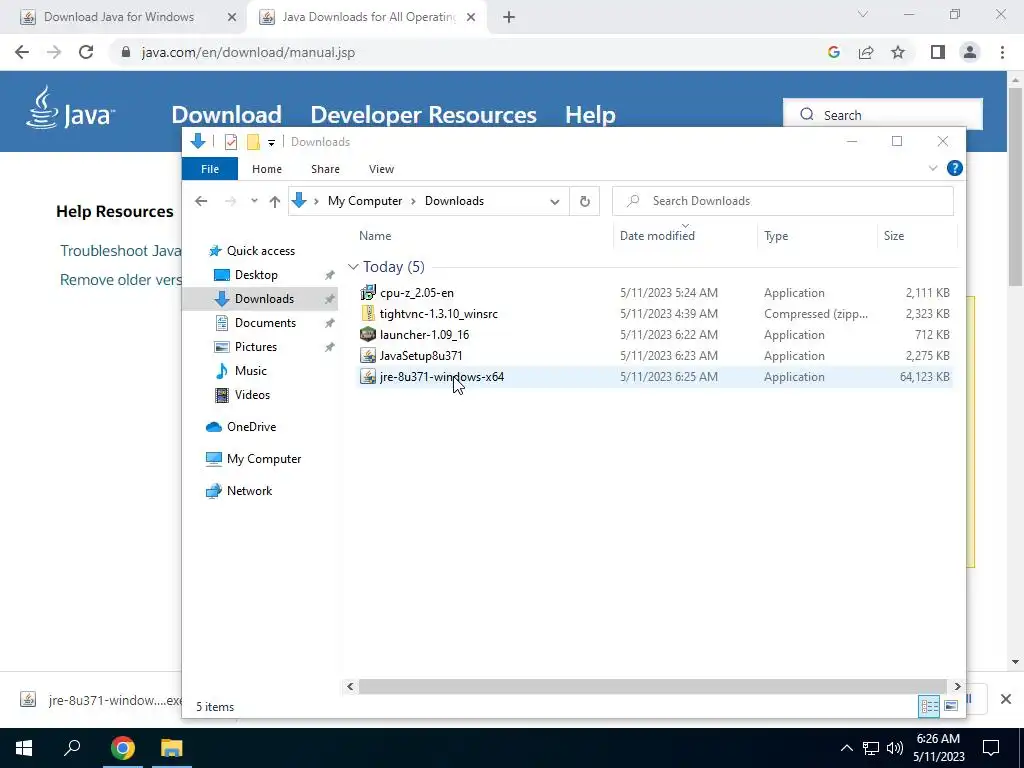Click the share page icon in Chrome
Viewport: 1024px width, 768px height.
click(x=866, y=52)
